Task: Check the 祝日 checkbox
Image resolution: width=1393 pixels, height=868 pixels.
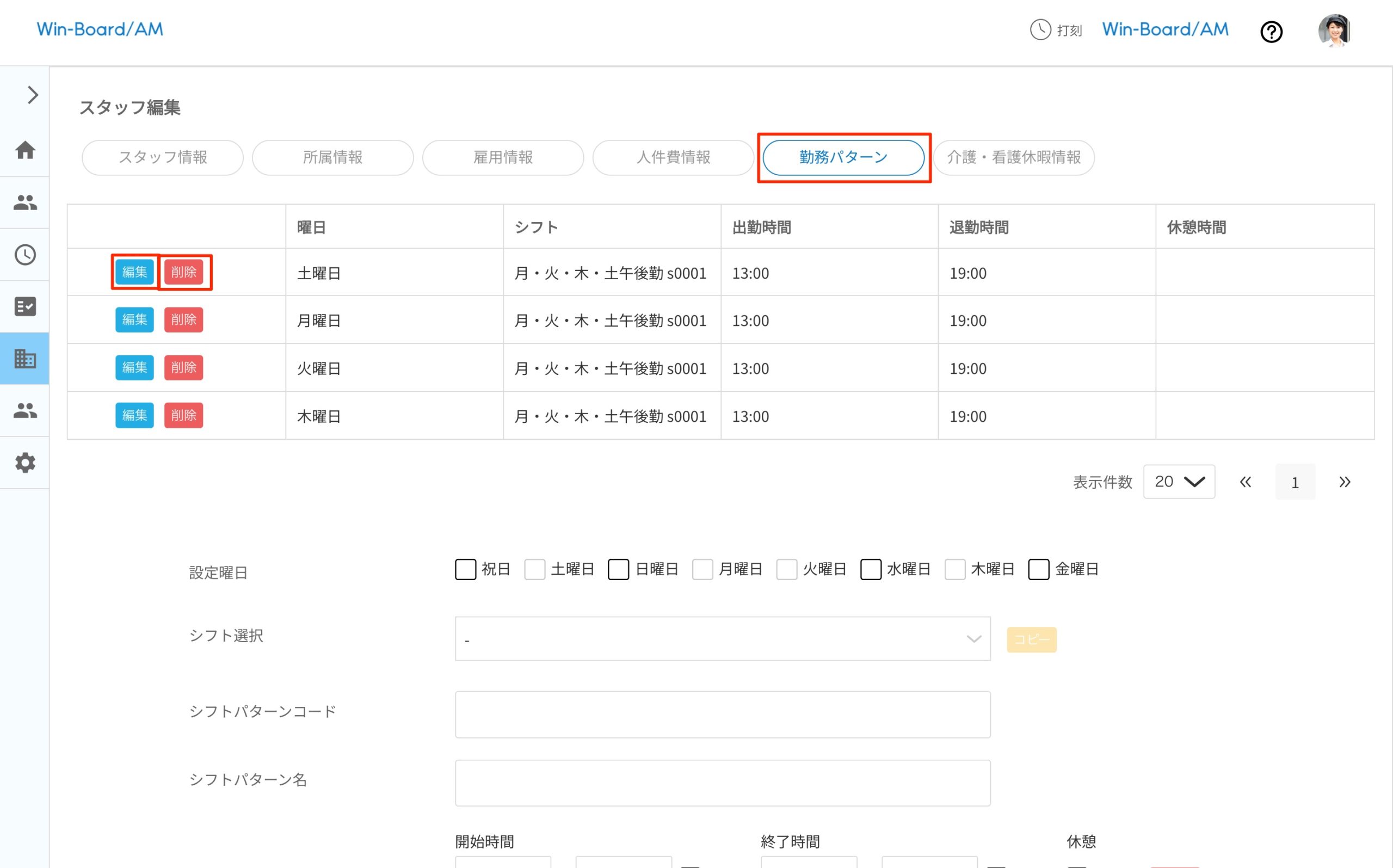Action: tap(465, 569)
